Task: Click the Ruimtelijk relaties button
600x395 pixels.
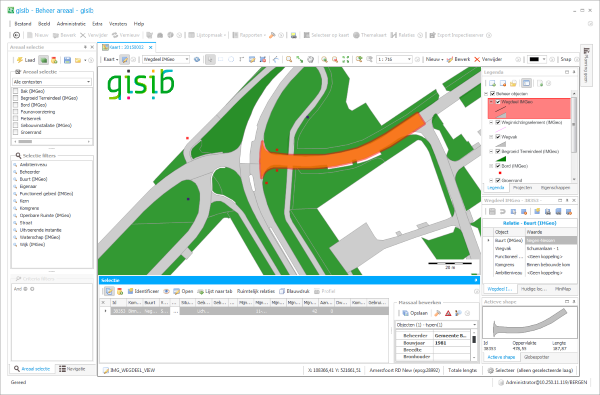Action: [x=256, y=291]
